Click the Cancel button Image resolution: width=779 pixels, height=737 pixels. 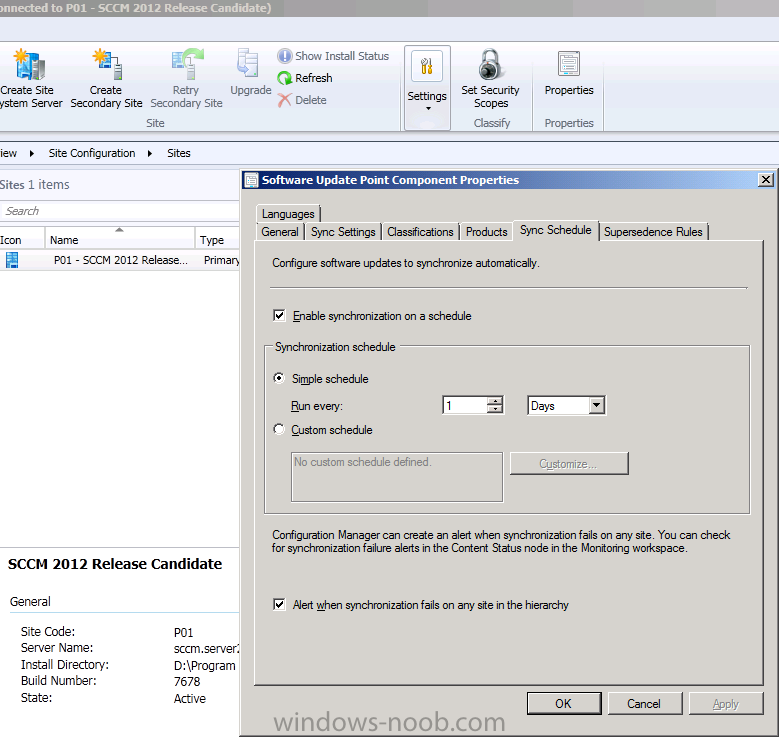pyautogui.click(x=644, y=704)
